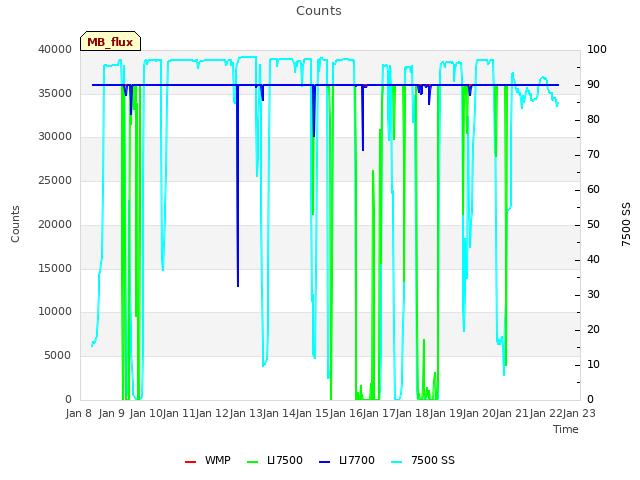The width and height of the screenshot is (640, 480).
Task: Click the 20000 left axis tick label
Action: (55, 224)
